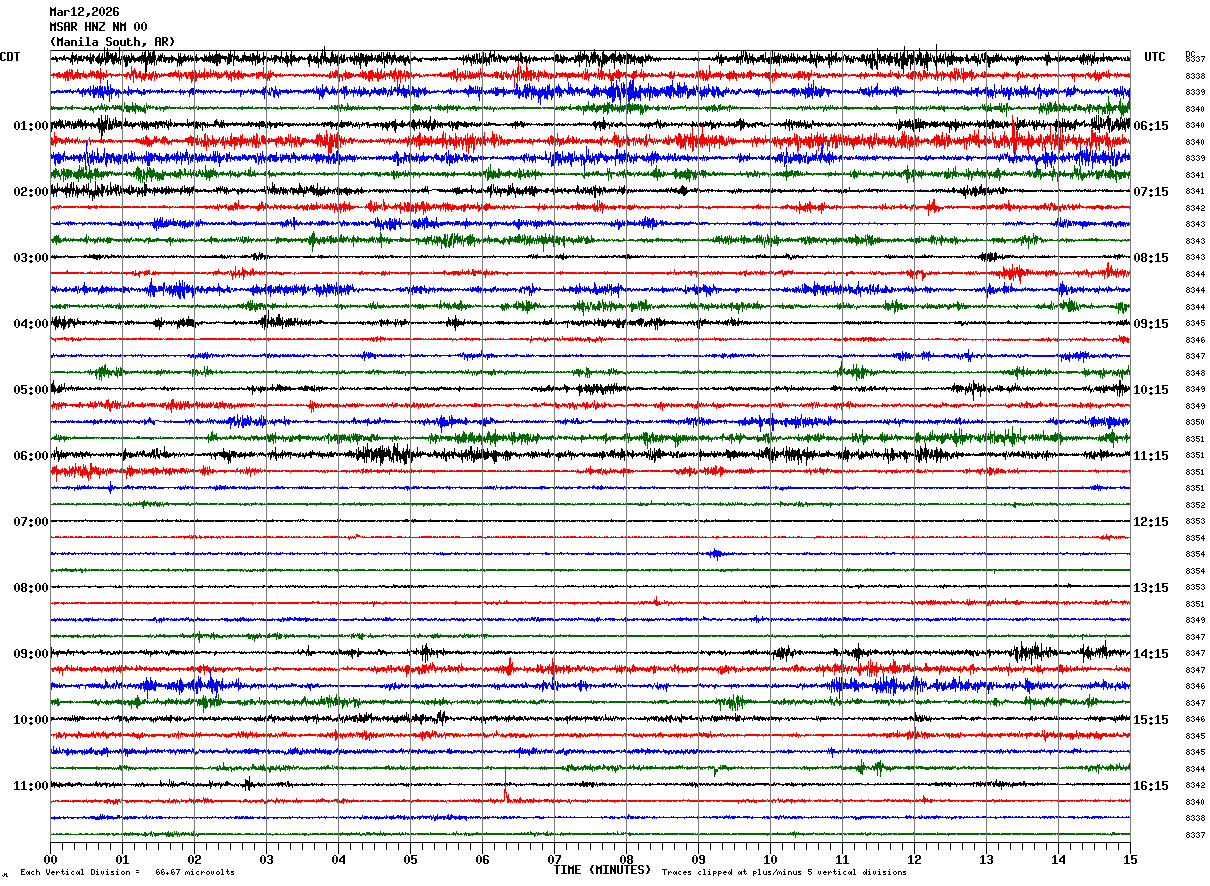Select the 03:00 CDT row label

31,258
